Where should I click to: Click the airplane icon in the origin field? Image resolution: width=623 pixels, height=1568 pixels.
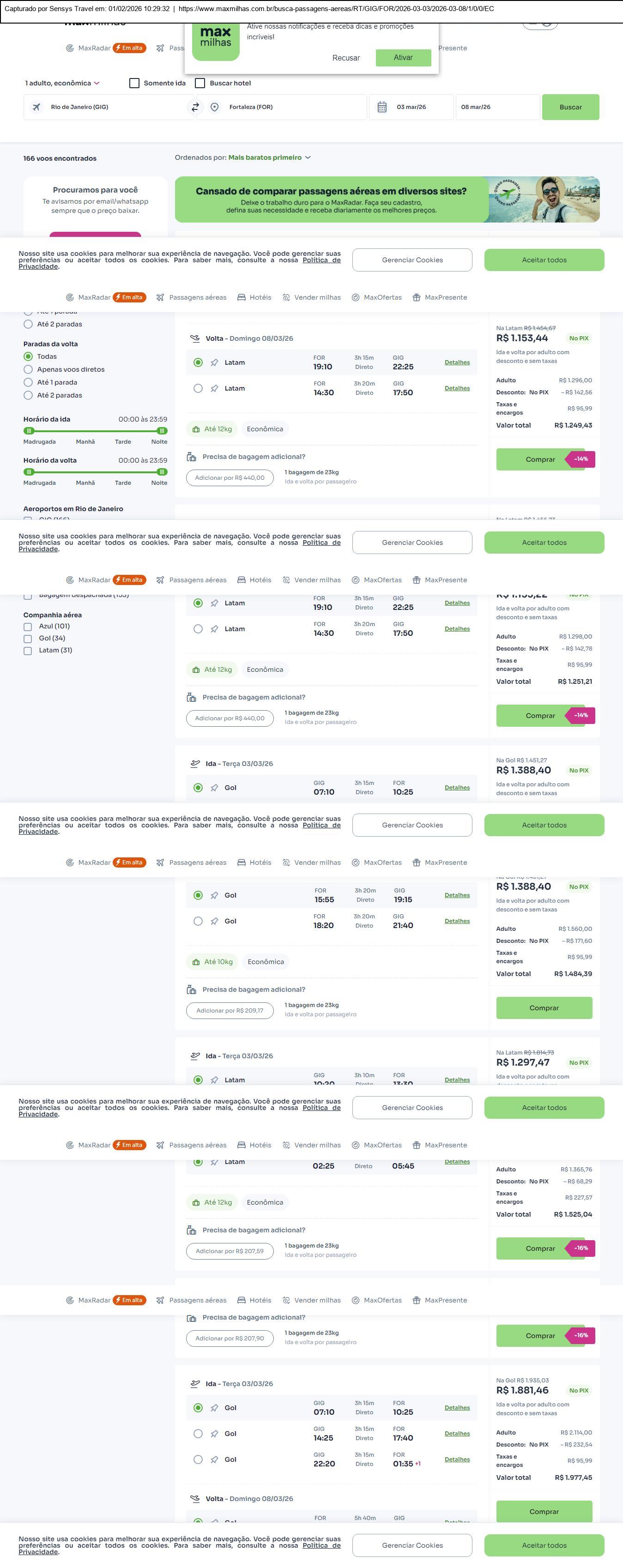pos(36,107)
